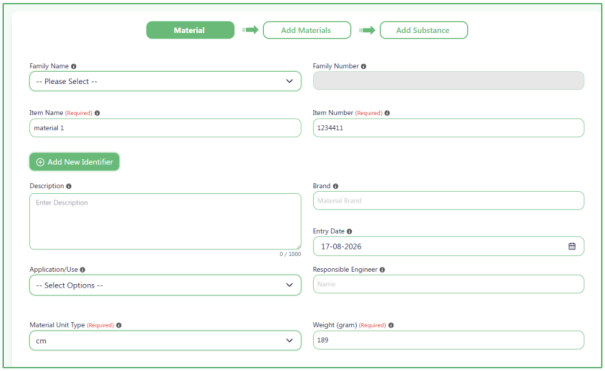This screenshot has width=605, height=371.
Task: Click the Item Number info icon
Action: click(x=387, y=113)
